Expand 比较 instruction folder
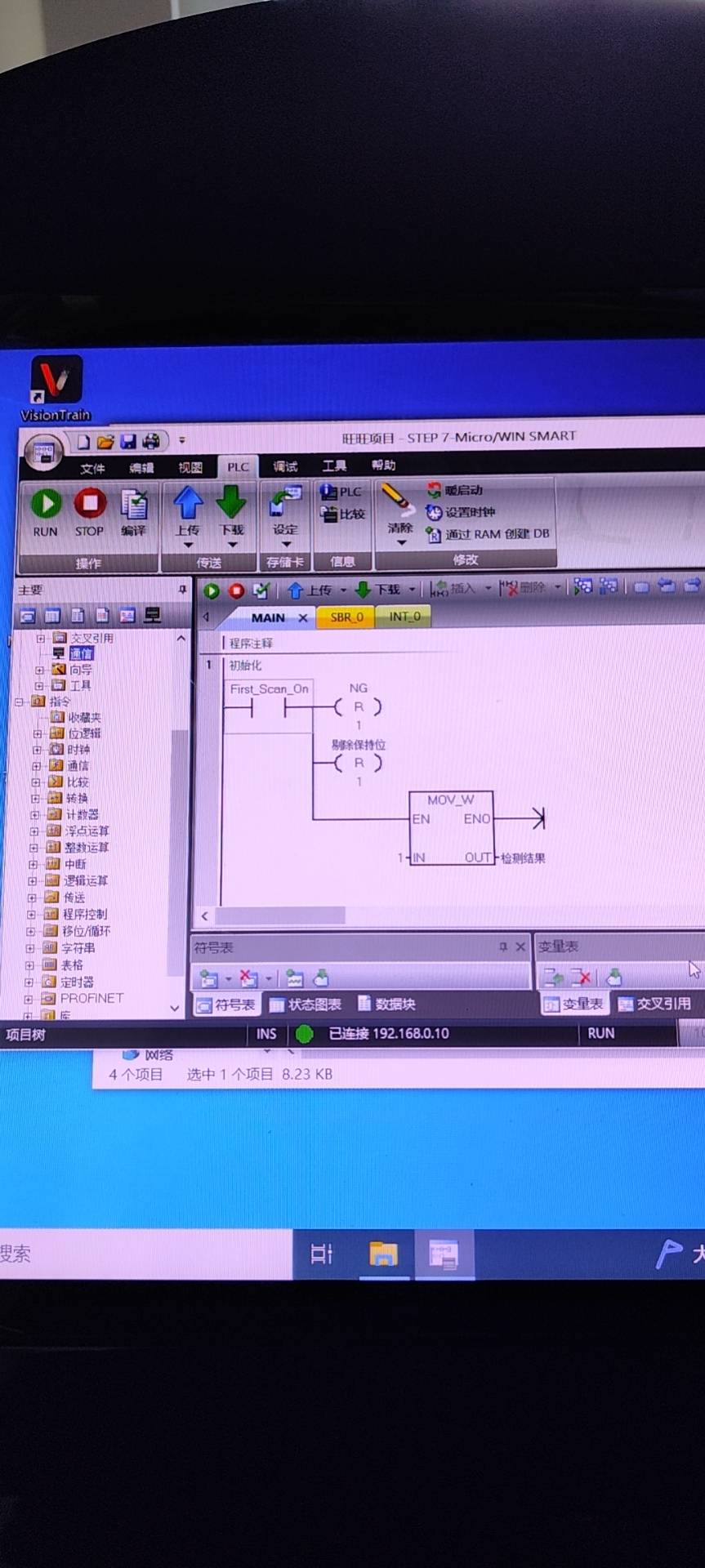This screenshot has height=1568, width=705. 36,782
